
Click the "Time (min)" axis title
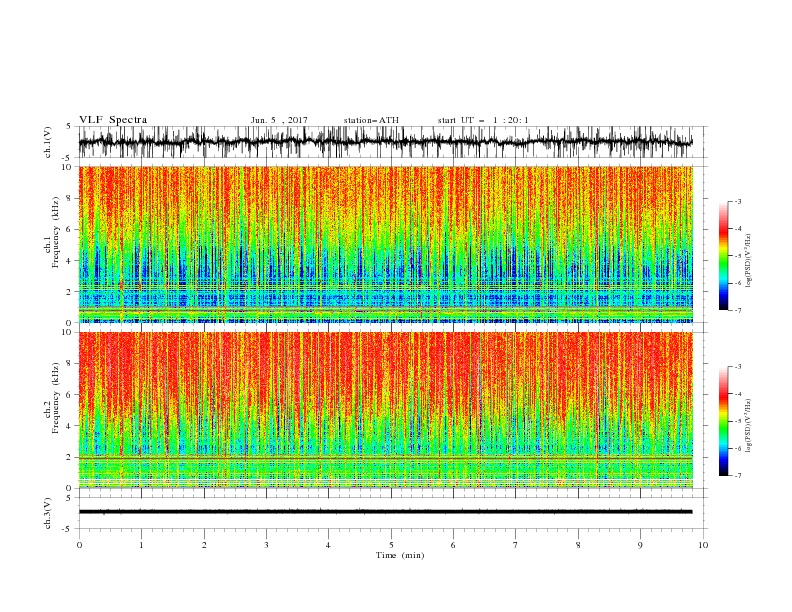(400, 555)
